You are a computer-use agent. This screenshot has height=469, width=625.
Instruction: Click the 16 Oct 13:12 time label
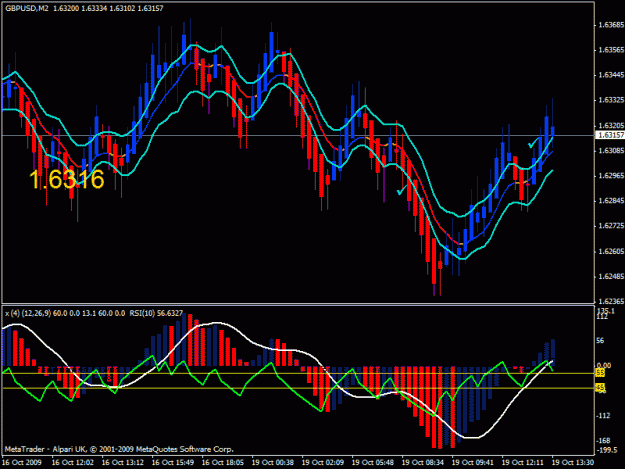point(123,463)
